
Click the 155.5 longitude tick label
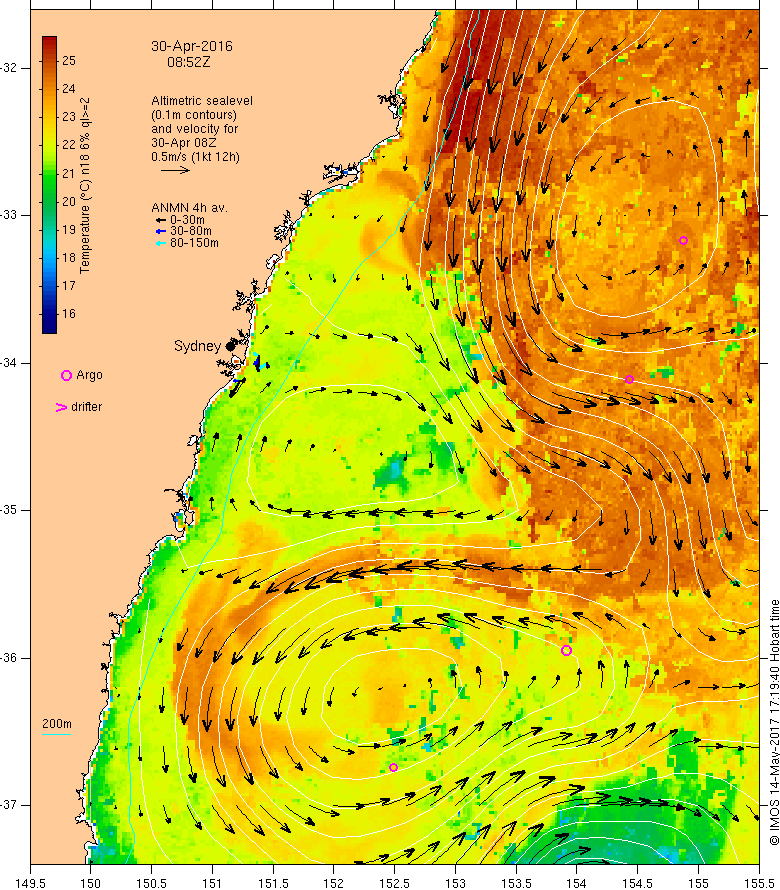tap(759, 883)
